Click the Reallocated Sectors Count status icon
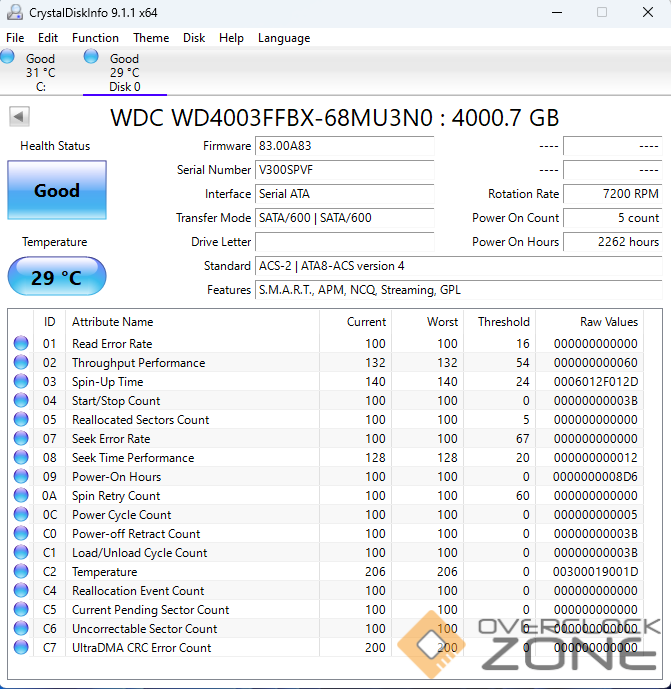Screen dimensions: 671x689 click(21, 420)
